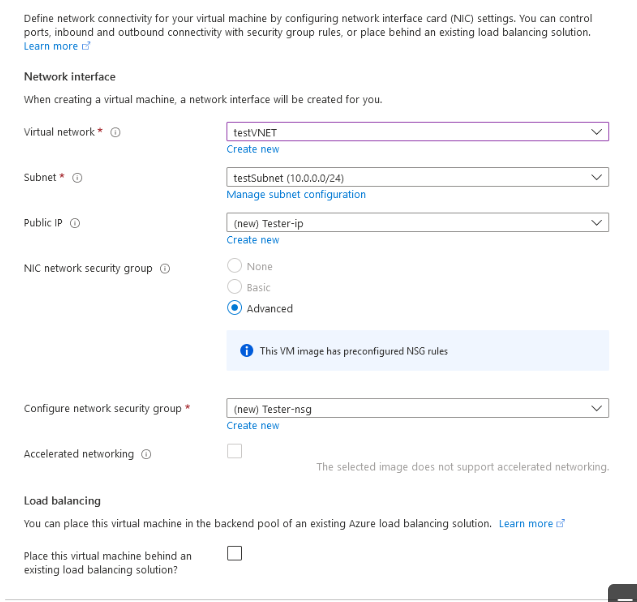Click Create new under Virtual network

pos(253,149)
